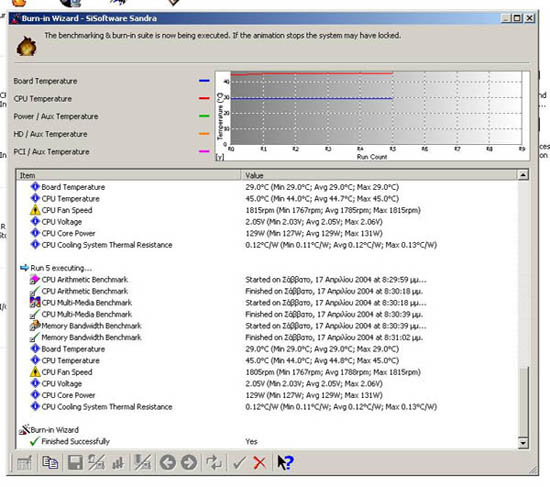The height and width of the screenshot is (487, 550).
Task: Copy results with the copy toolbar icon
Action: coord(50,463)
